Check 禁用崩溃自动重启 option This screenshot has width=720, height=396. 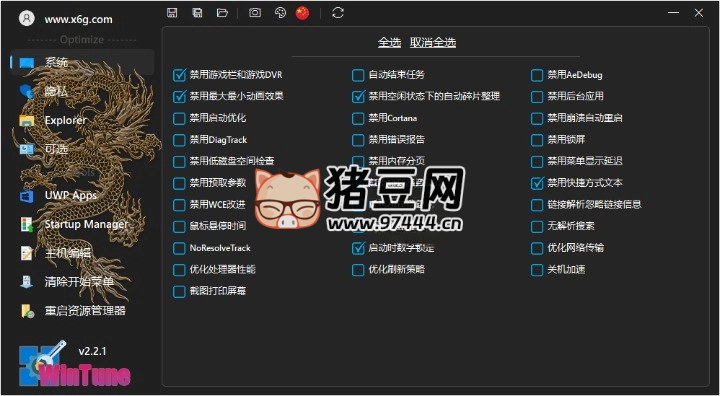tap(537, 118)
